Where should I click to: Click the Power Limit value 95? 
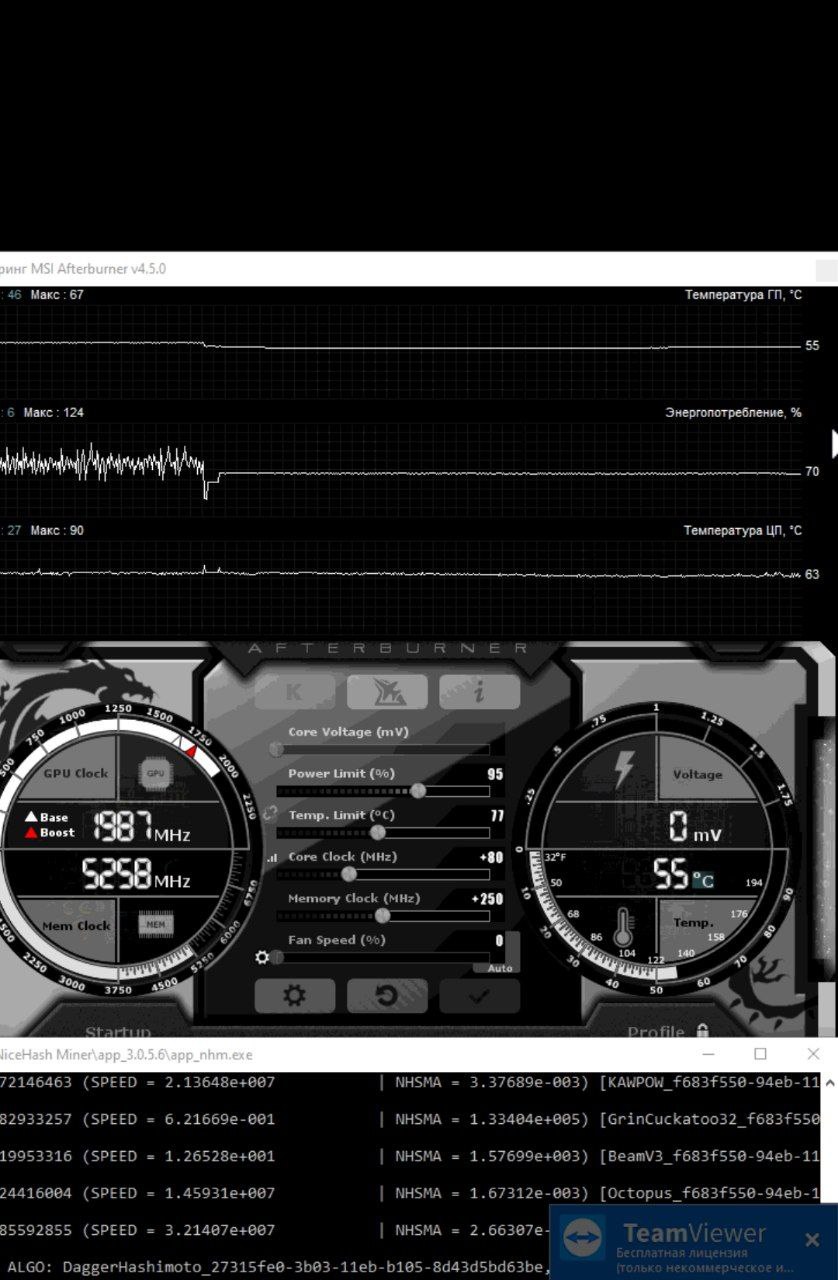495,774
